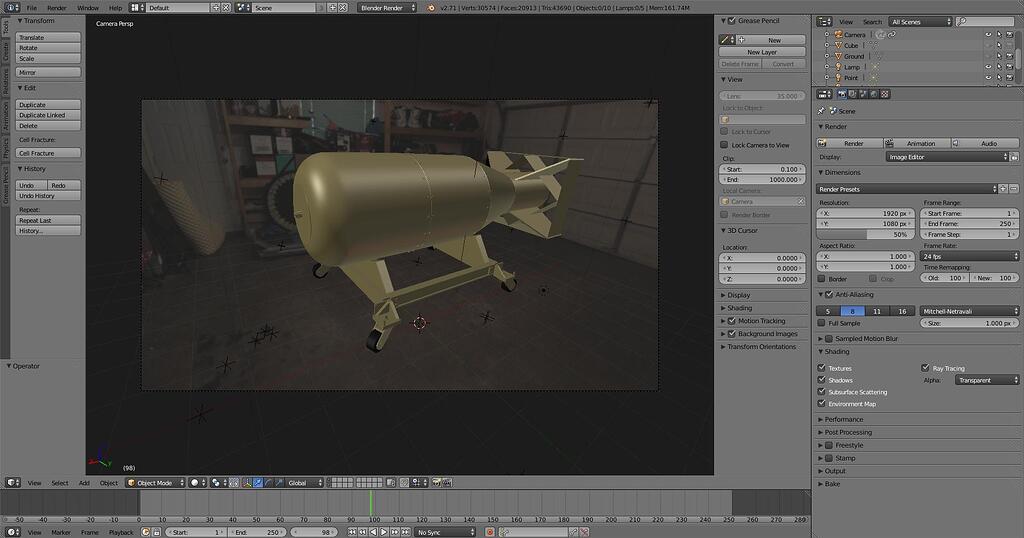Screen dimensions: 1024x538
Task: Enable Full Sample checkbox
Action: (822, 323)
